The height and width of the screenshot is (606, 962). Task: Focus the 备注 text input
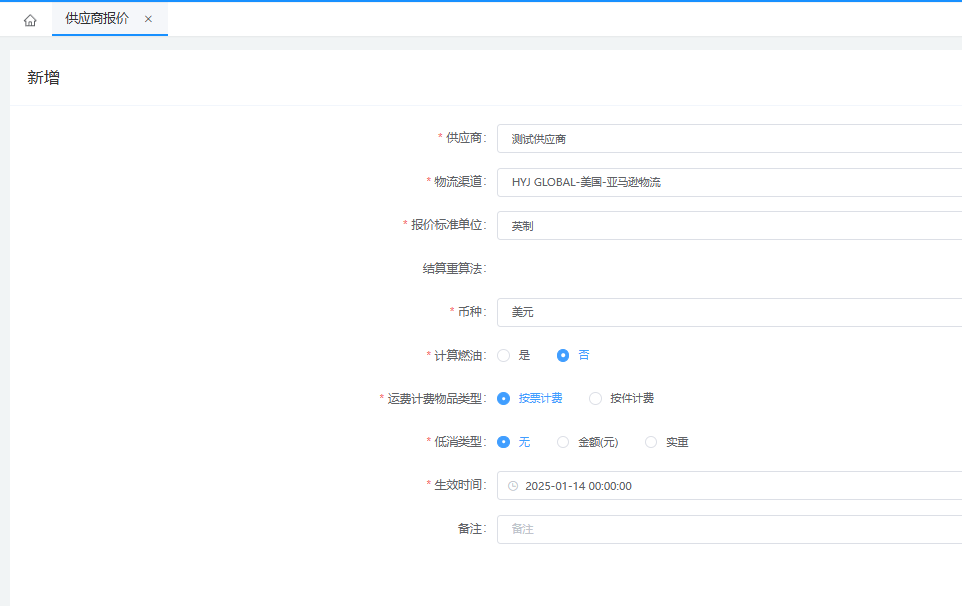click(730, 529)
